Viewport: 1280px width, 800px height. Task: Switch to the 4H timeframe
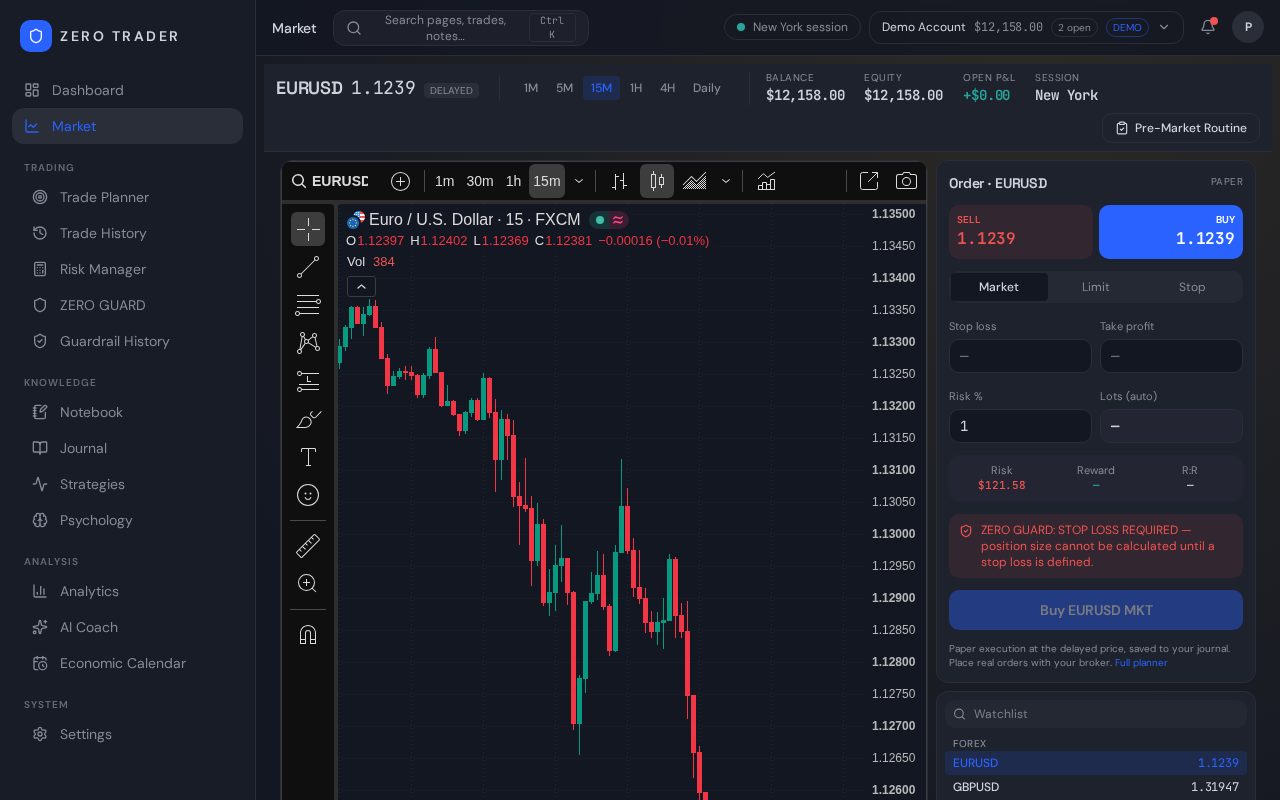[x=667, y=88]
